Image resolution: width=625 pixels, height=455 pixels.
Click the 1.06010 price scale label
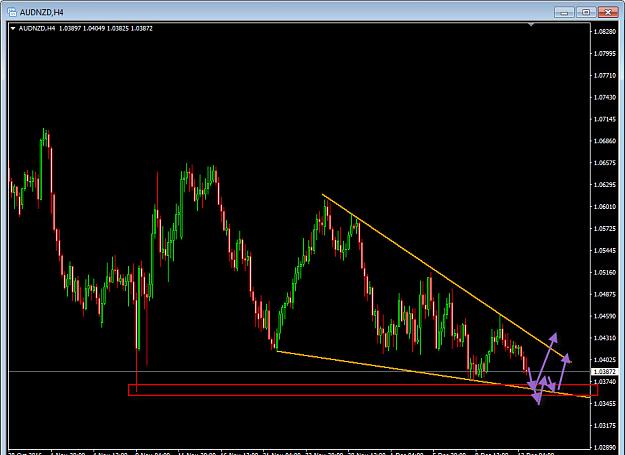[x=605, y=206]
